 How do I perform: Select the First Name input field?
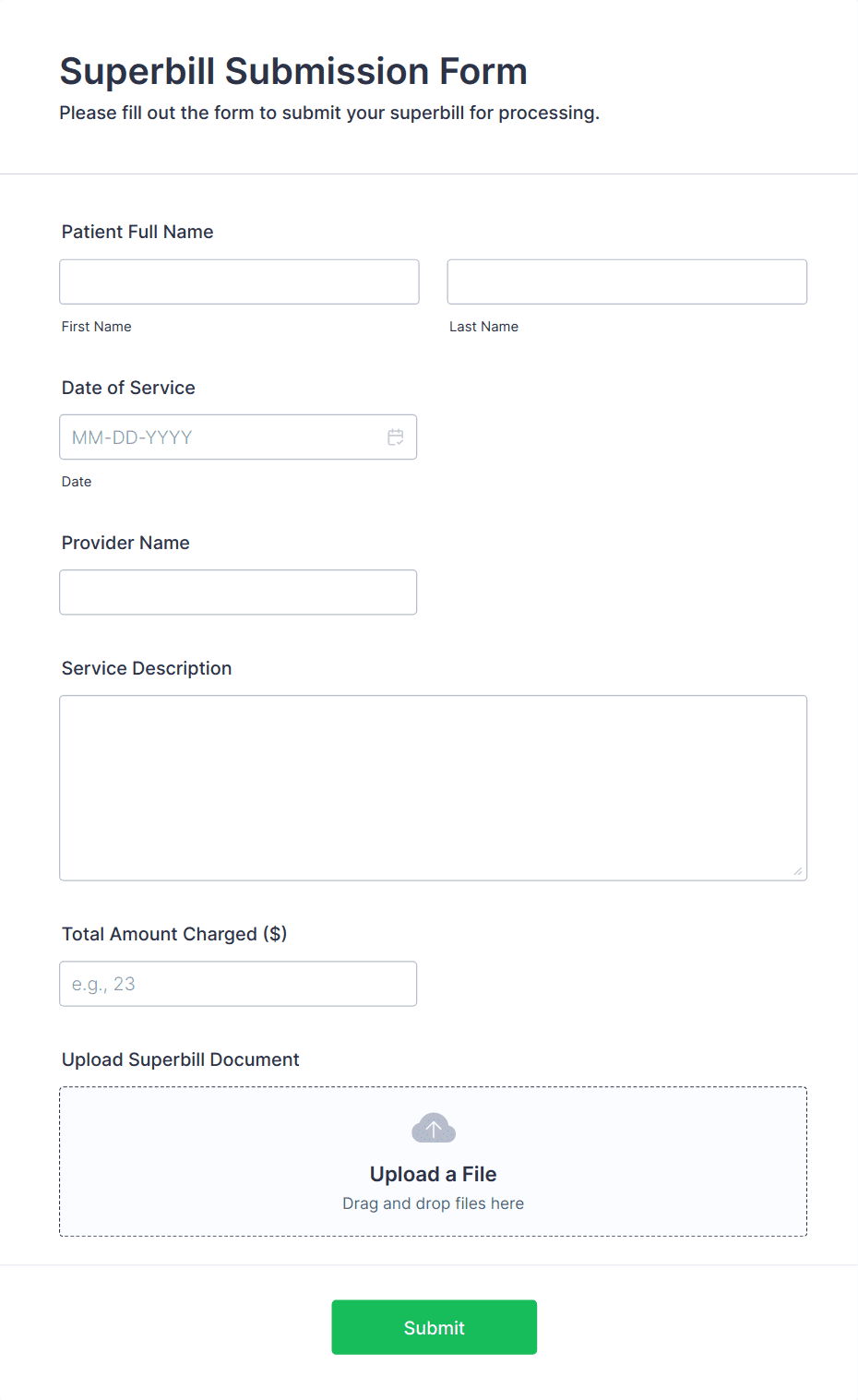pyautogui.click(x=238, y=281)
